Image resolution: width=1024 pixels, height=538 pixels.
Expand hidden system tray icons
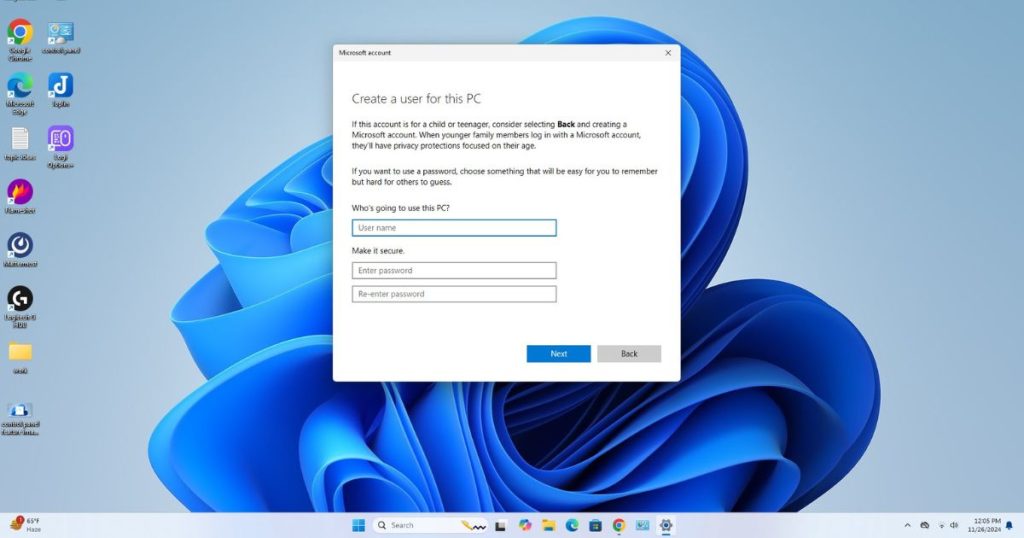(x=908, y=525)
